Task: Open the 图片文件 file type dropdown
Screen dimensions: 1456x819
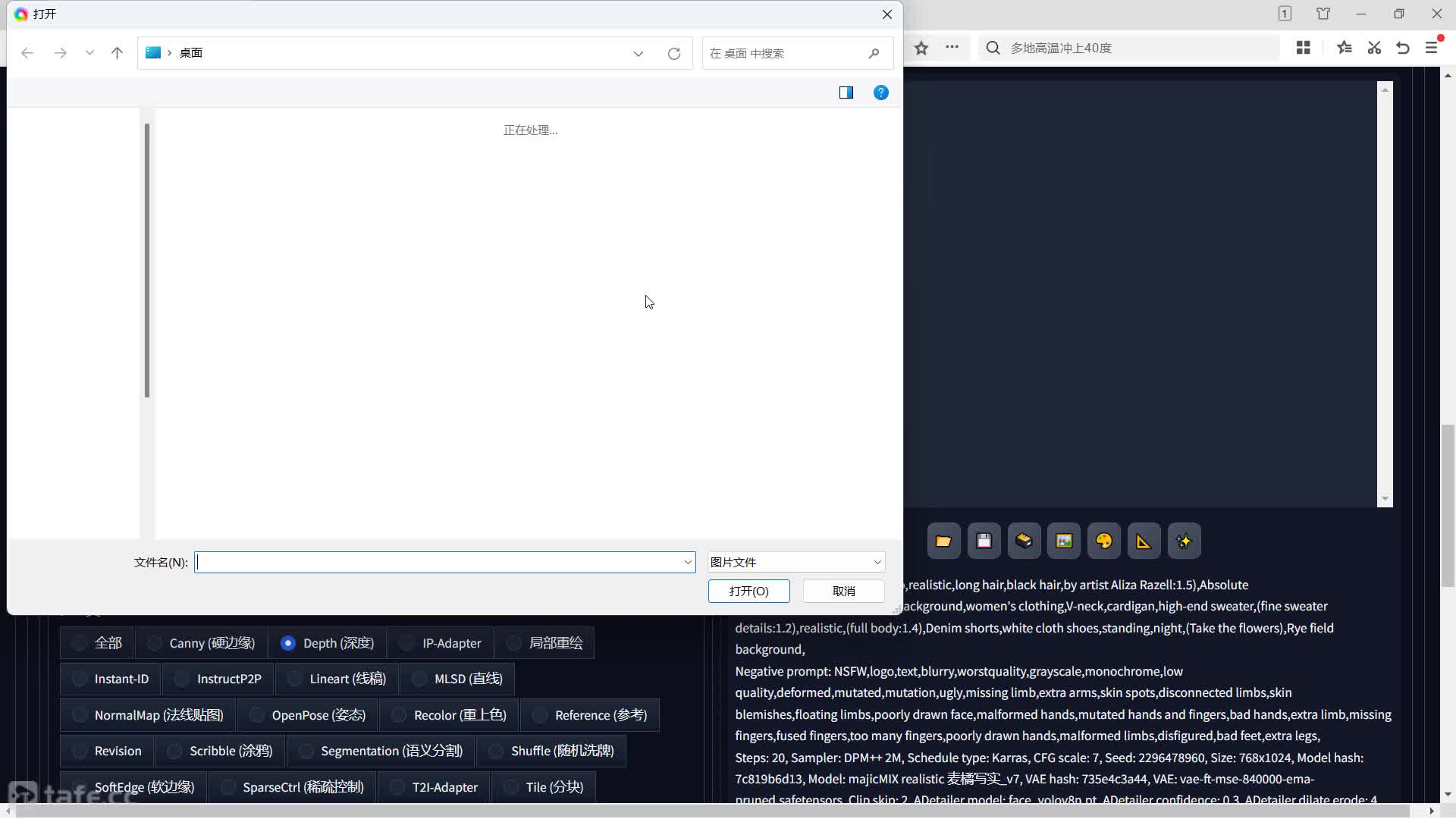Action: coord(796,562)
